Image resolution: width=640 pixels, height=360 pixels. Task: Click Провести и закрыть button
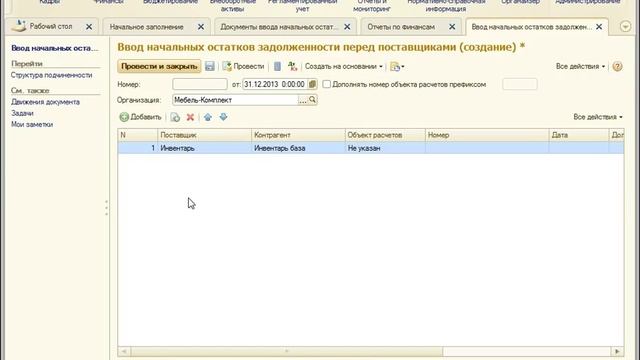tap(159, 66)
